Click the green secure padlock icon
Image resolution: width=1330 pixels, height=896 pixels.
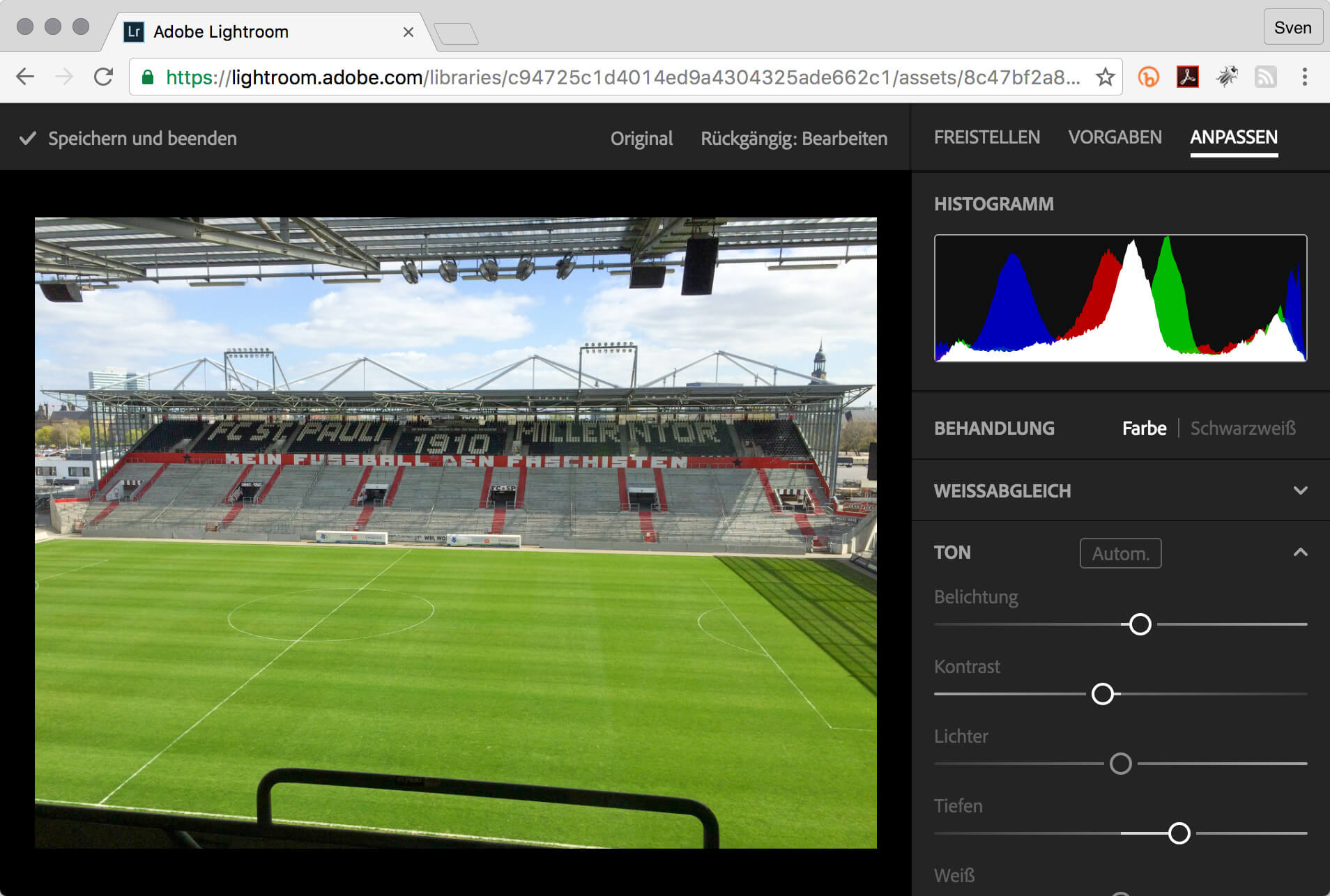click(148, 77)
